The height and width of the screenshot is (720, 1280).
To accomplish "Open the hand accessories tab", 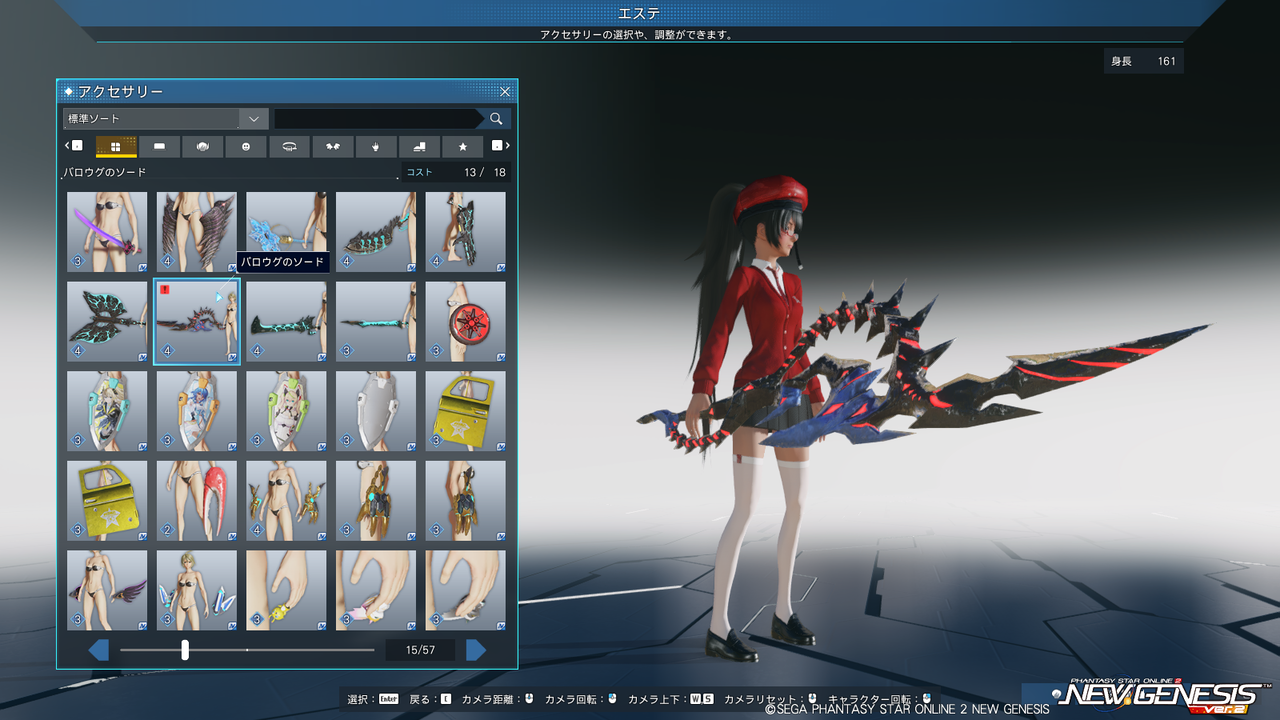I will click(x=376, y=146).
